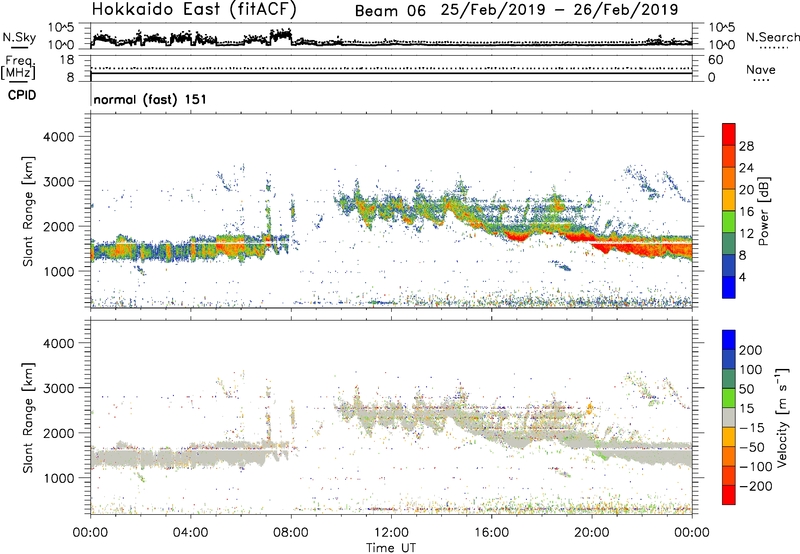Click the plot title Hokkaido East (fitACF)
The width and height of the screenshot is (800, 554).
click(194, 9)
